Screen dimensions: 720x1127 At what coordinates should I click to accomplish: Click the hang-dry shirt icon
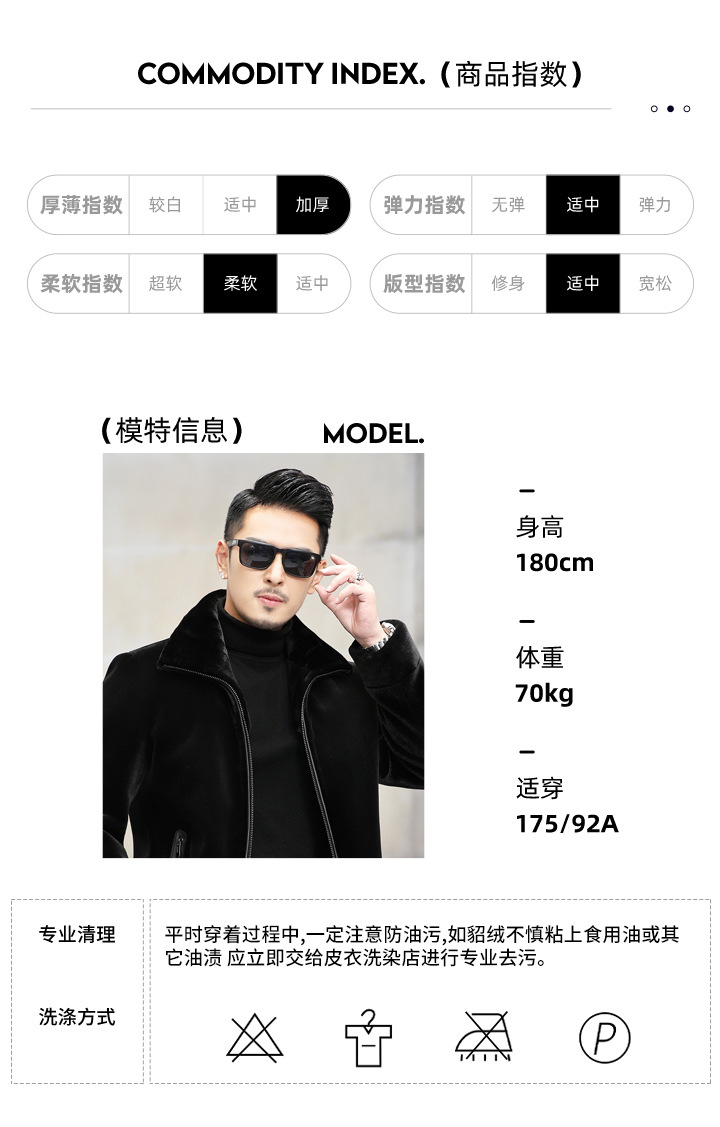coord(368,1039)
